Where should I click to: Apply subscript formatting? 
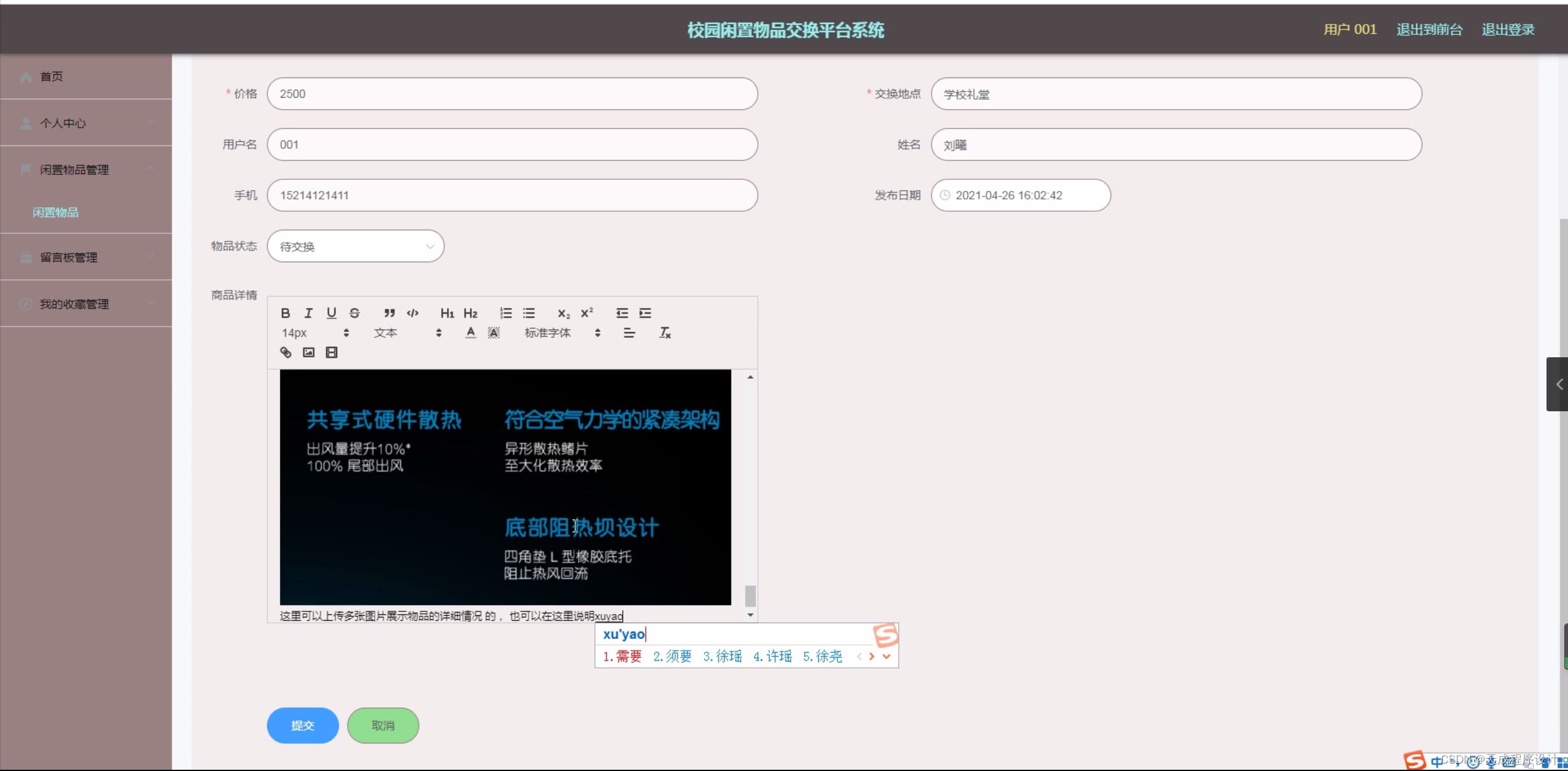point(563,314)
